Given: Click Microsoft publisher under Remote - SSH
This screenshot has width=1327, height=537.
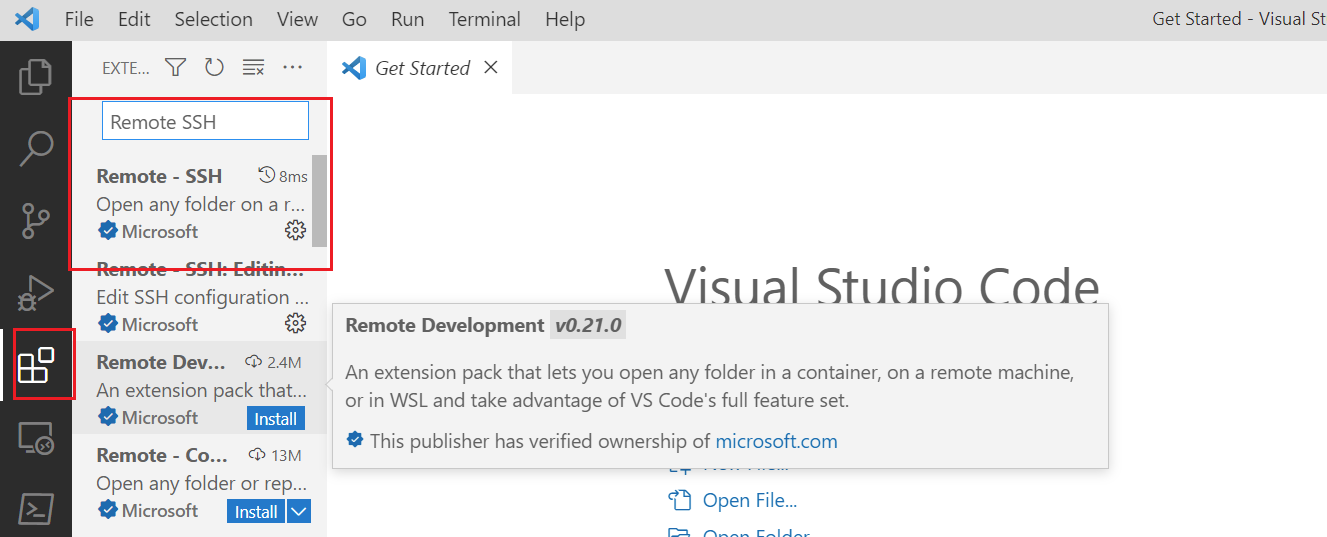Looking at the screenshot, I should (160, 231).
